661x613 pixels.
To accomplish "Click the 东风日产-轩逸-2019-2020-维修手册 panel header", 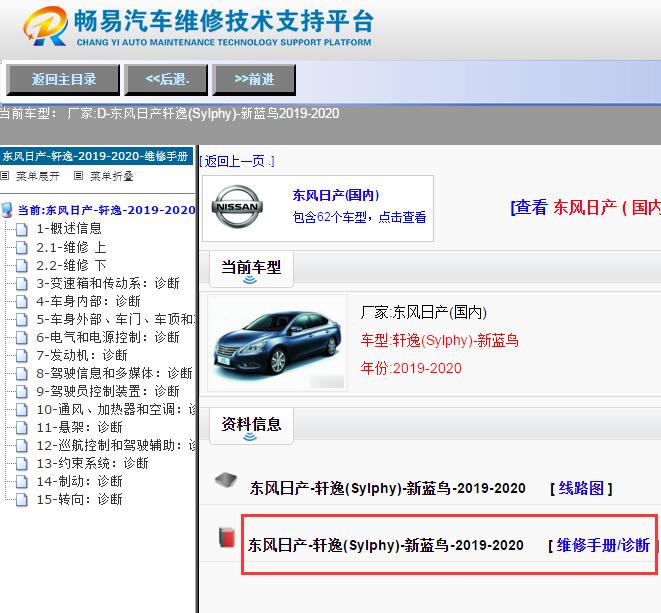I will pyautogui.click(x=97, y=156).
